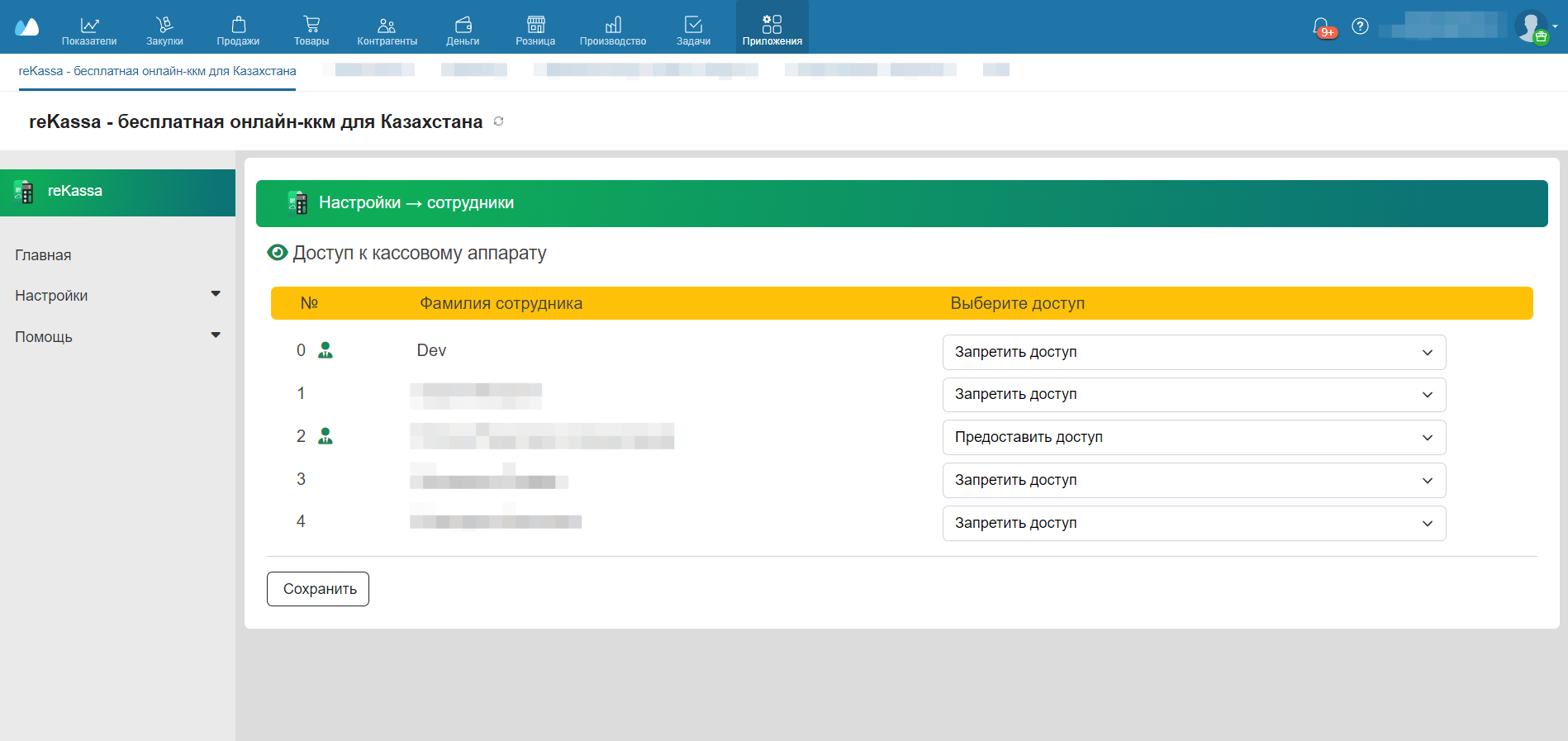Click the user icon in row 2
The height and width of the screenshot is (741, 1568).
click(325, 436)
